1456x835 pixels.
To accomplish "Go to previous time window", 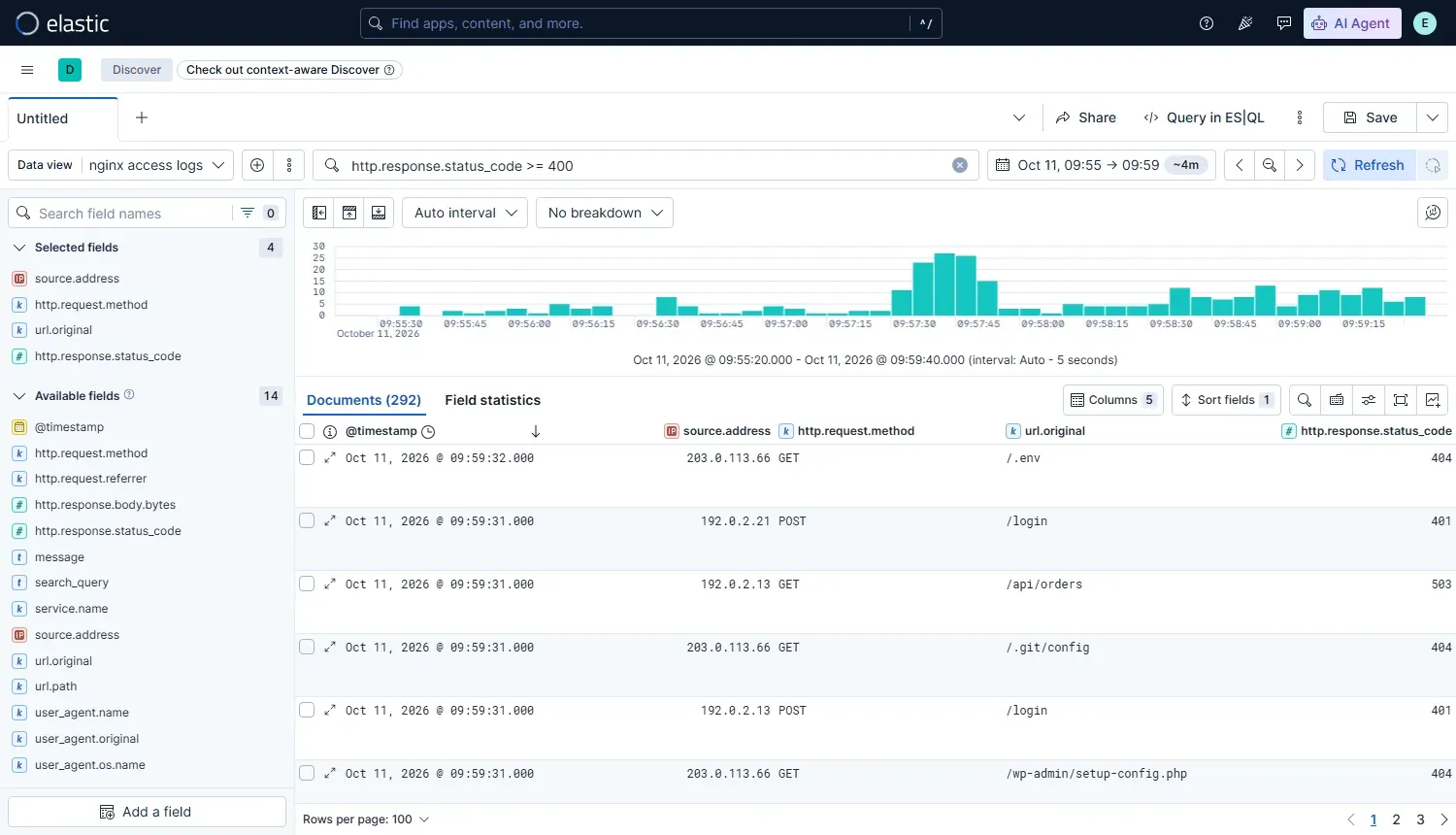I will (x=1240, y=165).
